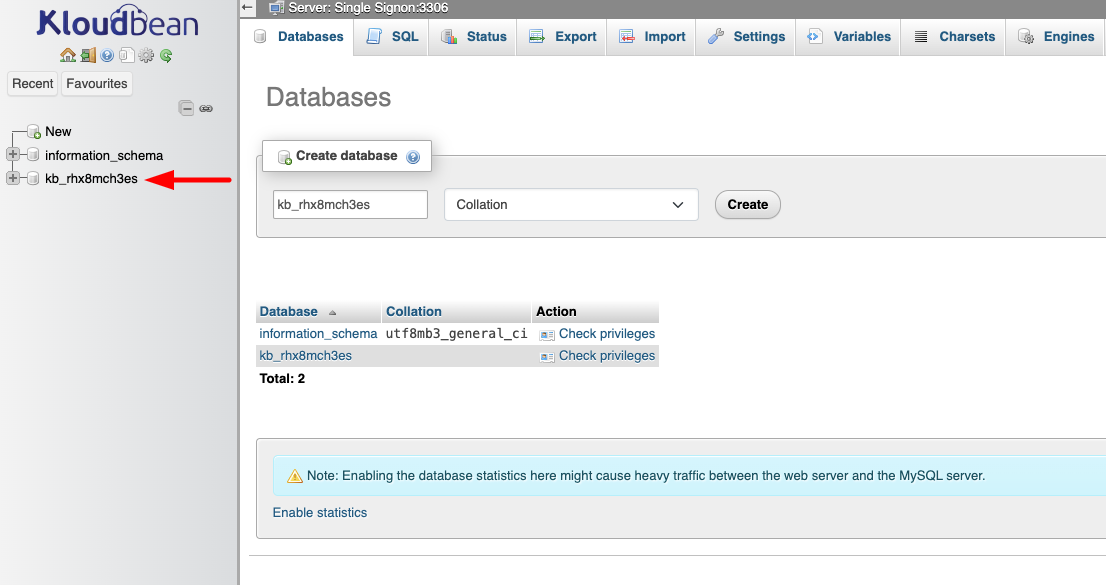
Task: Open panel settings with the gear icon
Action: pyautogui.click(x=146, y=55)
